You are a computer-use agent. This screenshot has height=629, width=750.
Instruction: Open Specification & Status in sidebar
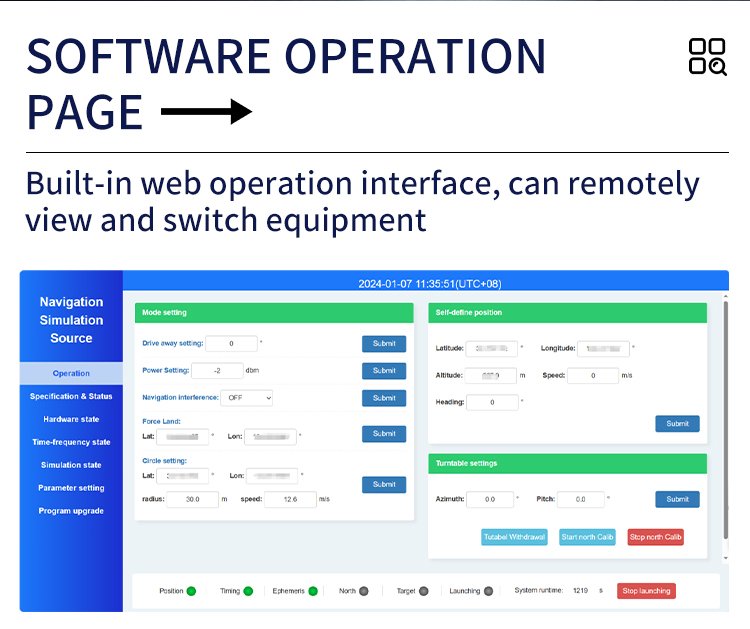(71, 396)
